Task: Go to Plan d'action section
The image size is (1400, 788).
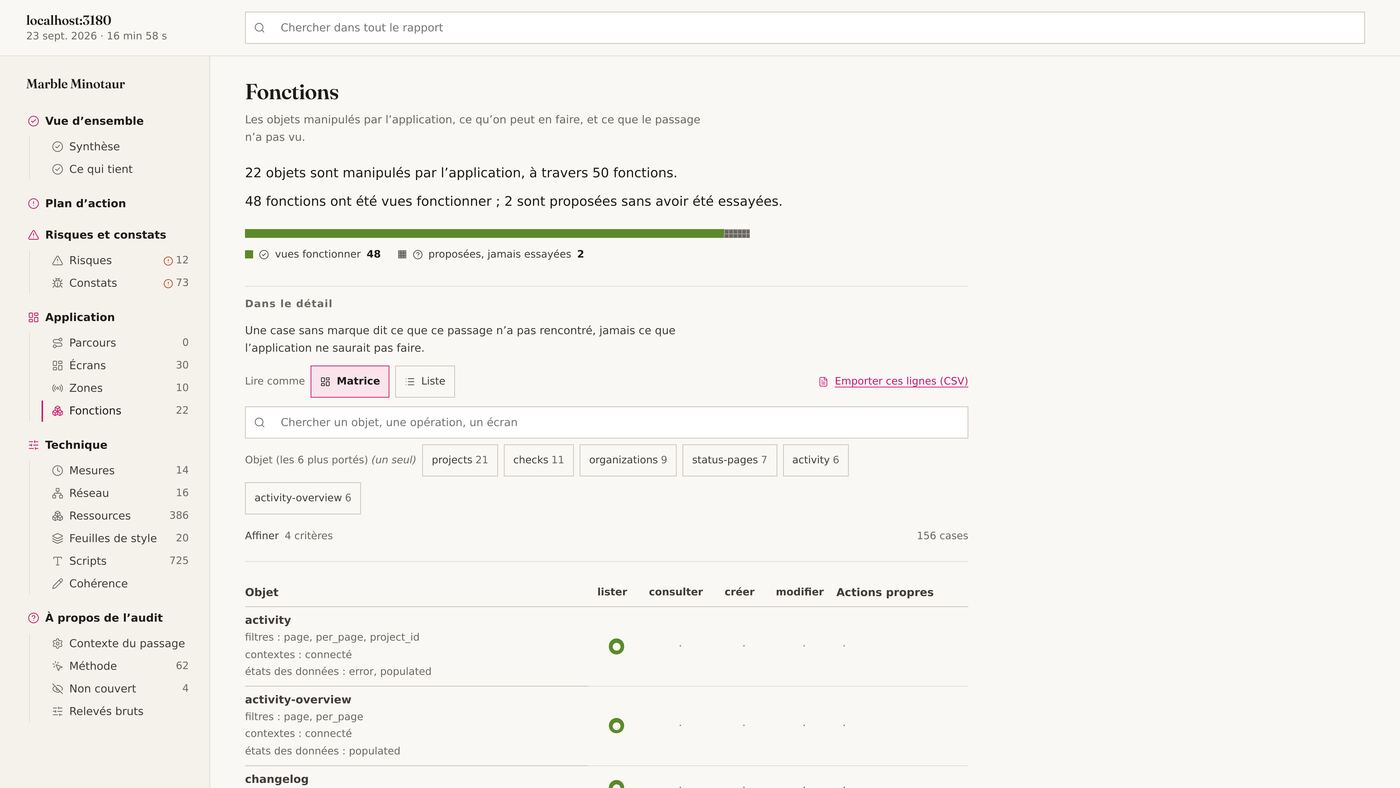Action: click(x=85, y=203)
